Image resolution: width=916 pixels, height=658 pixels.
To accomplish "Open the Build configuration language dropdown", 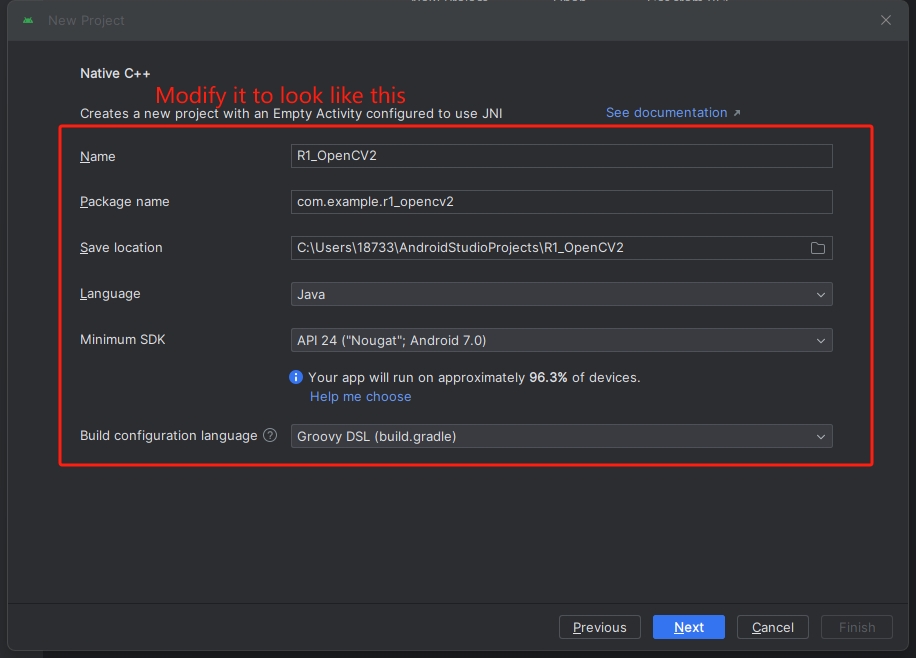I will [x=561, y=437].
